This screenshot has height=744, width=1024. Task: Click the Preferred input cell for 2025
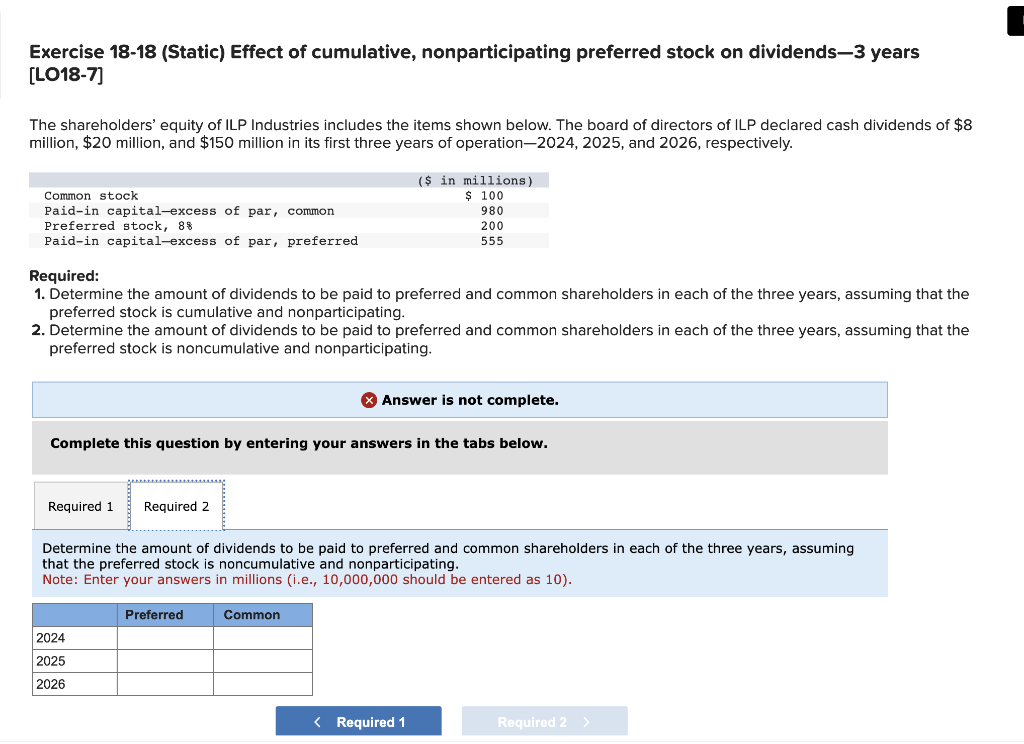click(x=165, y=661)
